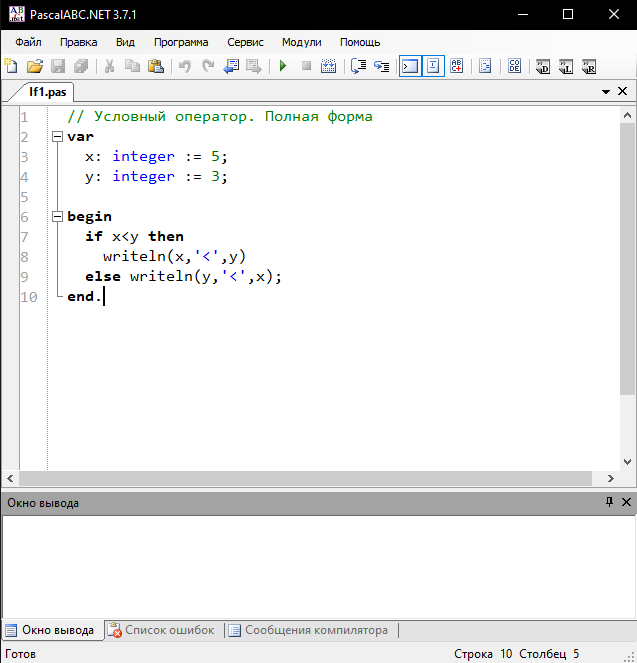Image resolution: width=637 pixels, height=663 pixels.
Task: Open the Модули menu
Action: [x=302, y=42]
